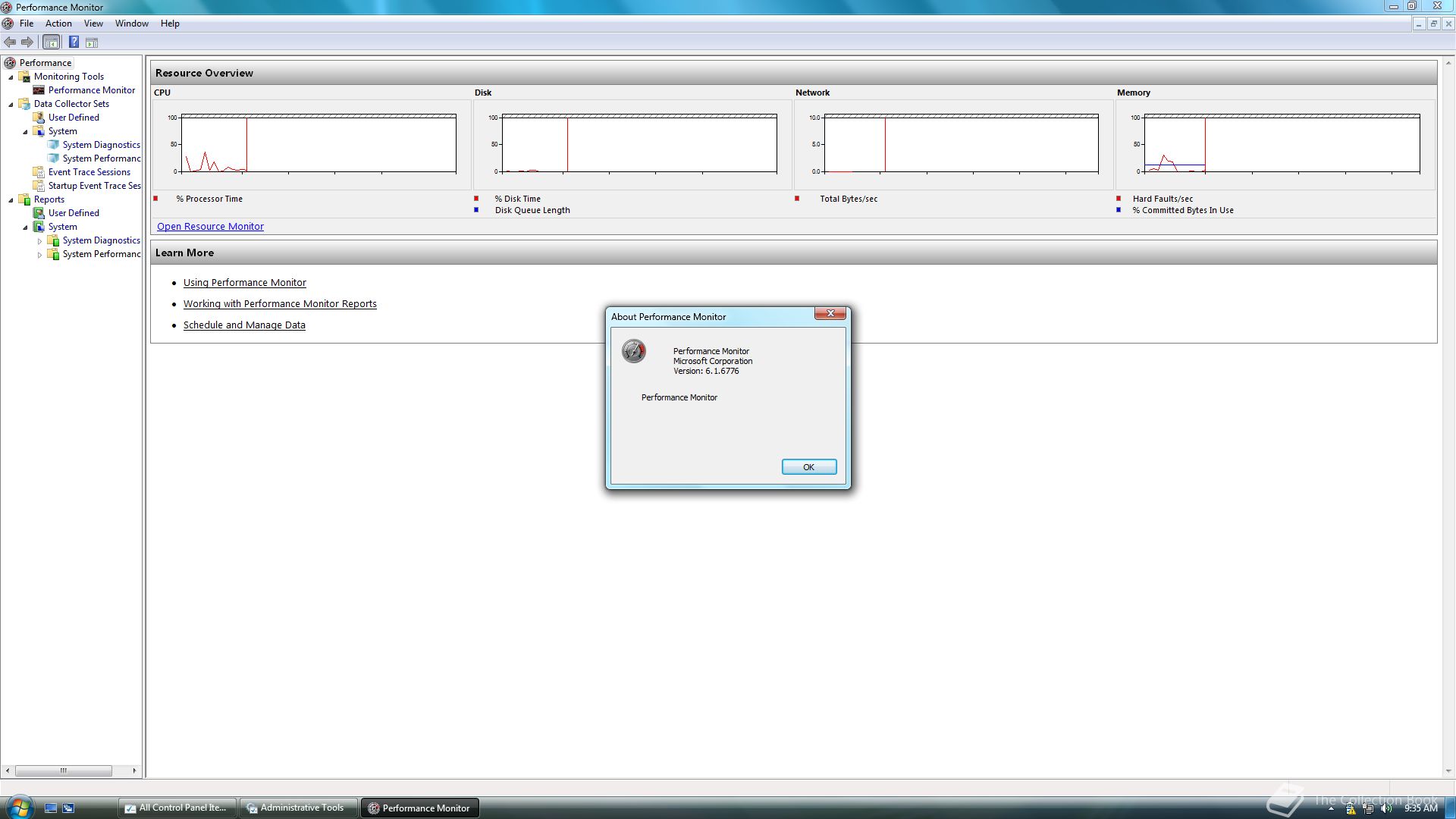Open the View menu
Image resolution: width=1456 pixels, height=819 pixels.
click(93, 24)
